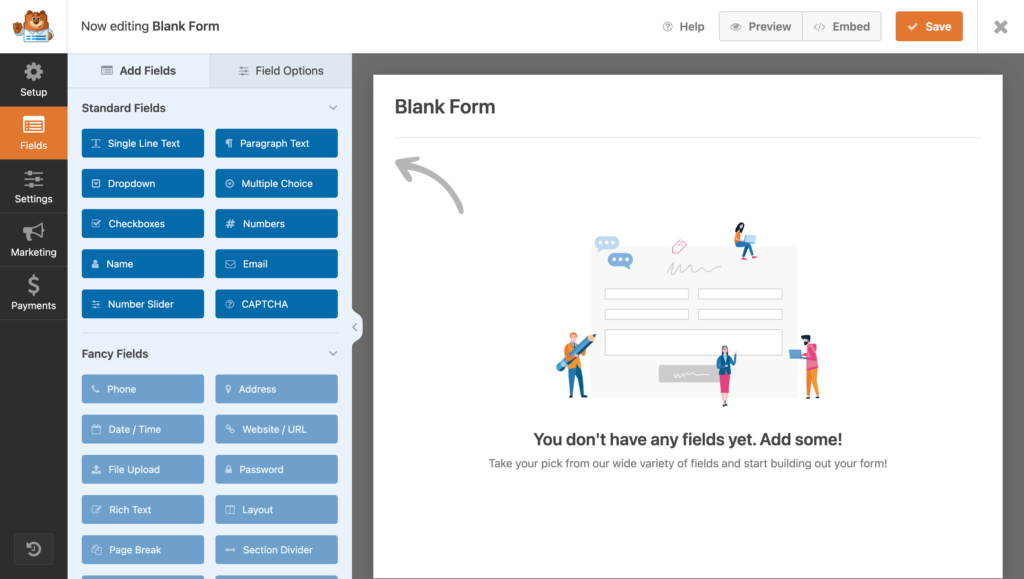Viewport: 1024px width, 579px height.
Task: Open the Setup panel
Action: click(x=33, y=80)
